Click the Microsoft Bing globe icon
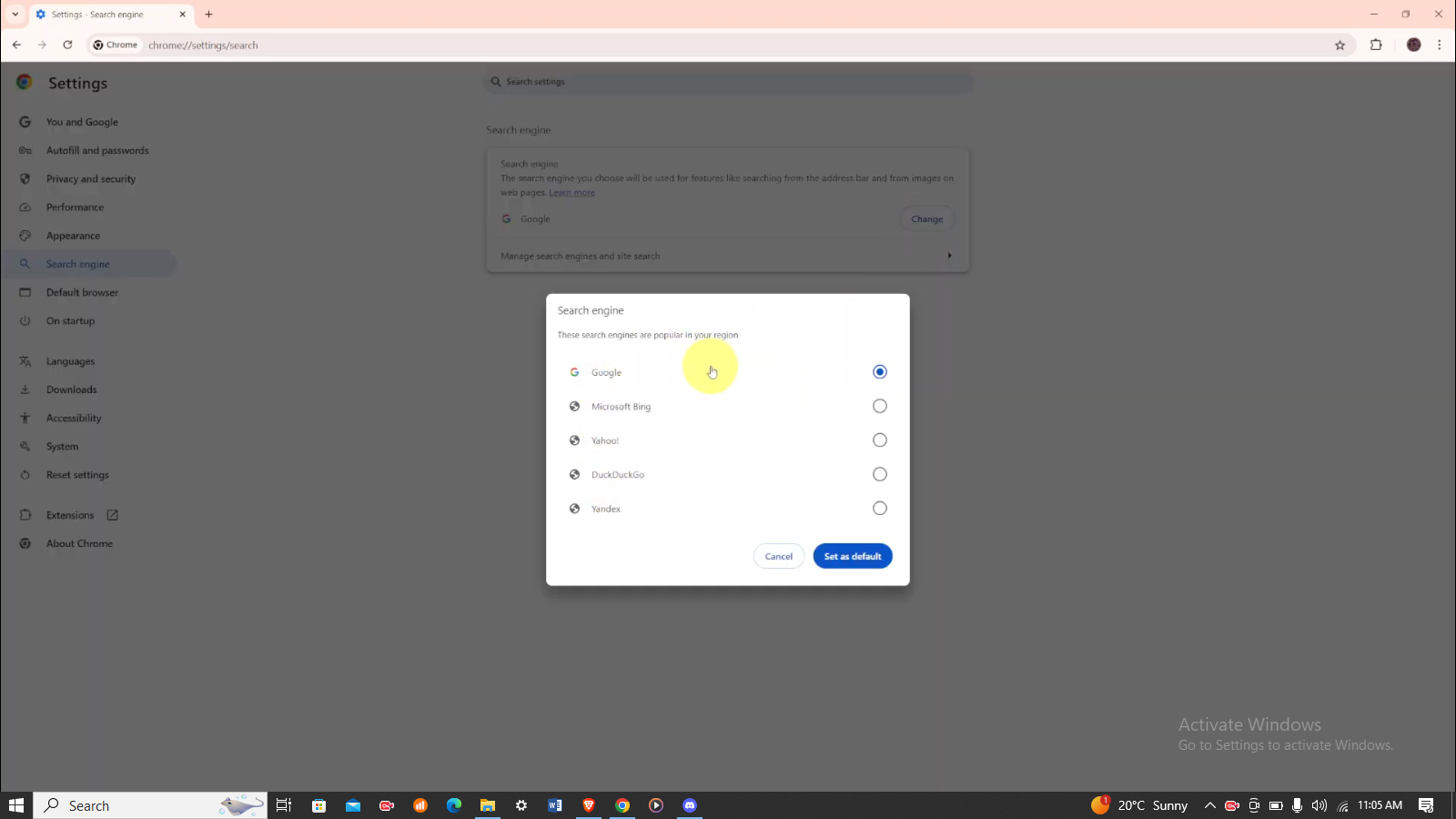 (x=574, y=406)
